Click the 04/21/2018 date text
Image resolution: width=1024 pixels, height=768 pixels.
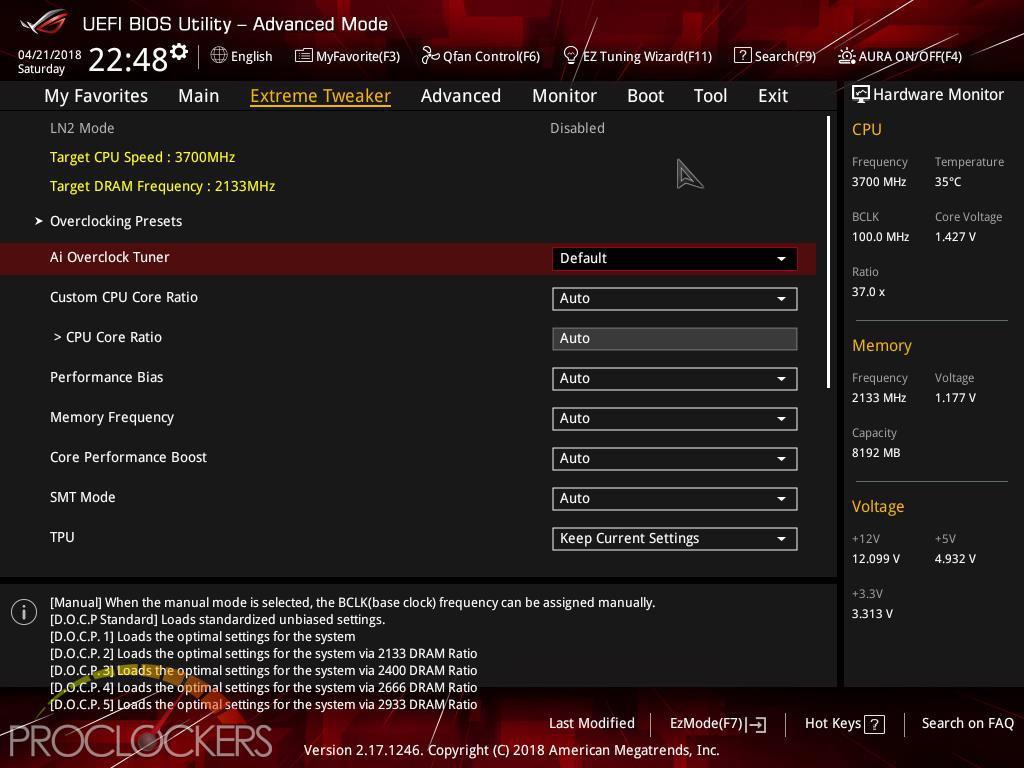(x=50, y=55)
